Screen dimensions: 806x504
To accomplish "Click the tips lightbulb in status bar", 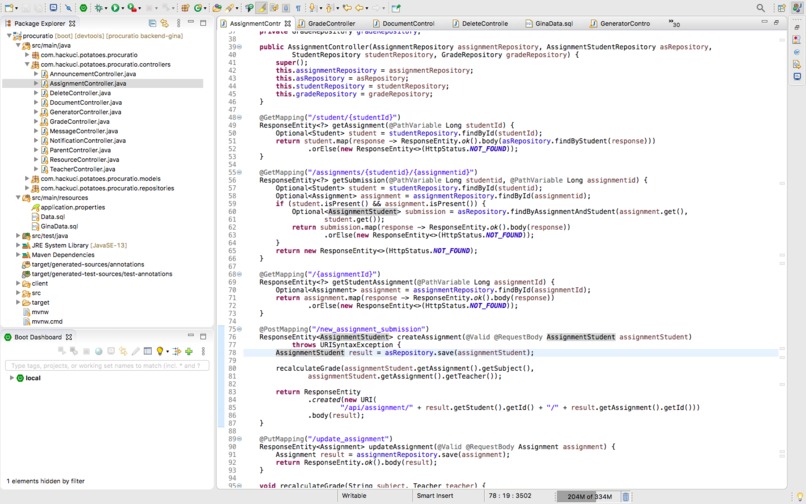I will 799,496.
